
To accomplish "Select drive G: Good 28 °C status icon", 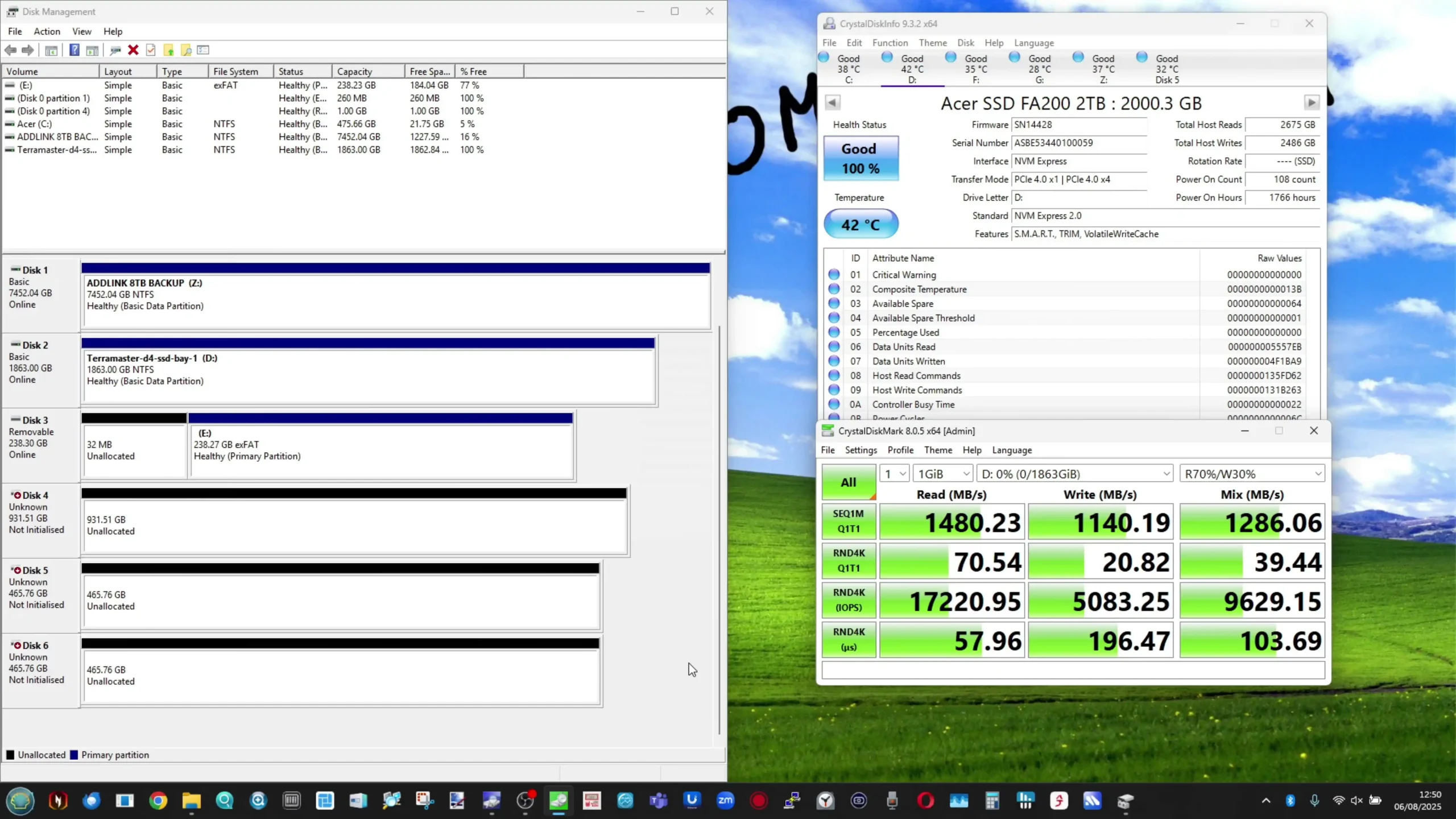I will (x=1015, y=57).
